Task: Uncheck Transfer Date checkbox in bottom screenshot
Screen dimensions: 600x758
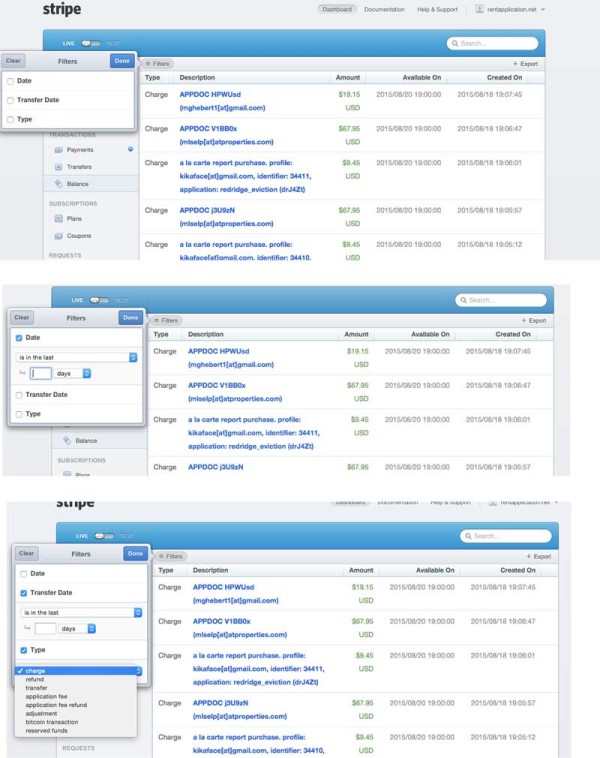Action: click(x=24, y=593)
